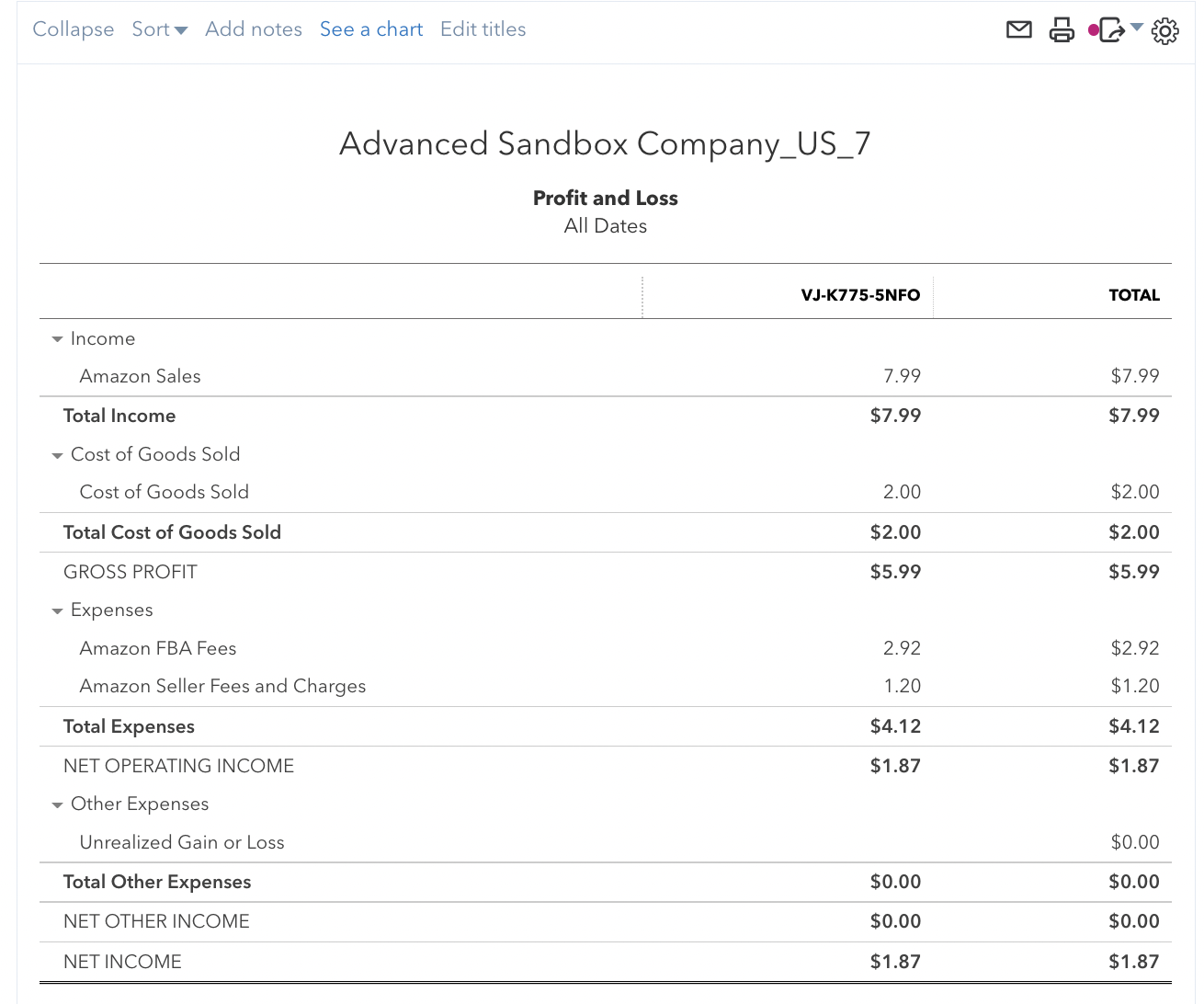Open Net Income $1.87 in VJ-K775-5NFO column

[x=895, y=962]
